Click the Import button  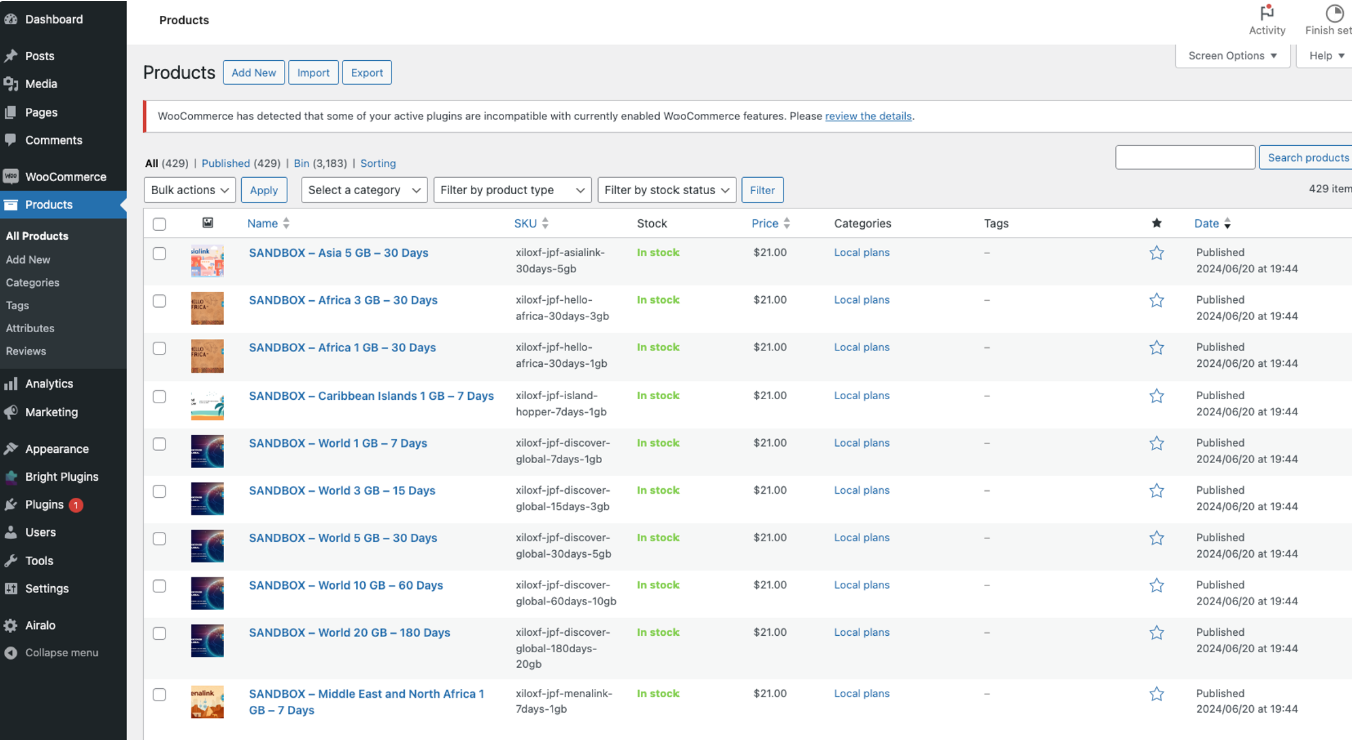click(313, 73)
